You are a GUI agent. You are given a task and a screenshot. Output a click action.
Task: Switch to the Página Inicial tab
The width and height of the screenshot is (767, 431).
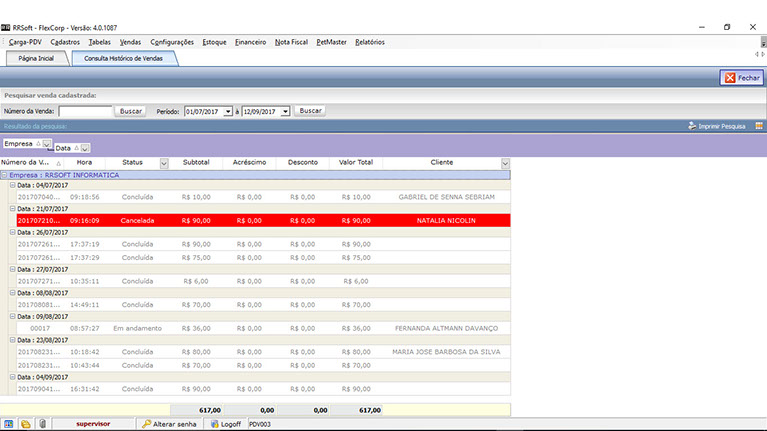point(36,59)
